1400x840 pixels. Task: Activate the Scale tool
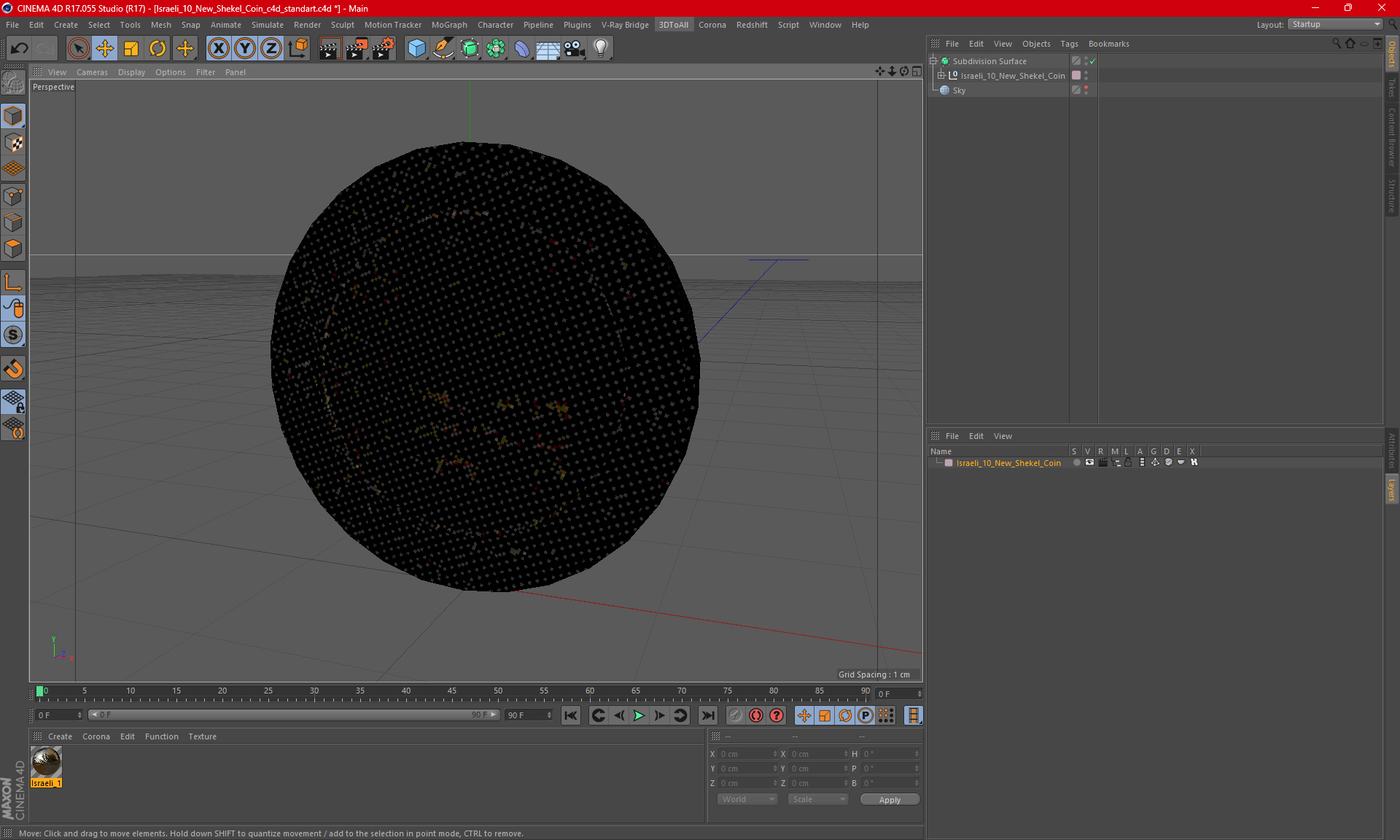pyautogui.click(x=131, y=49)
